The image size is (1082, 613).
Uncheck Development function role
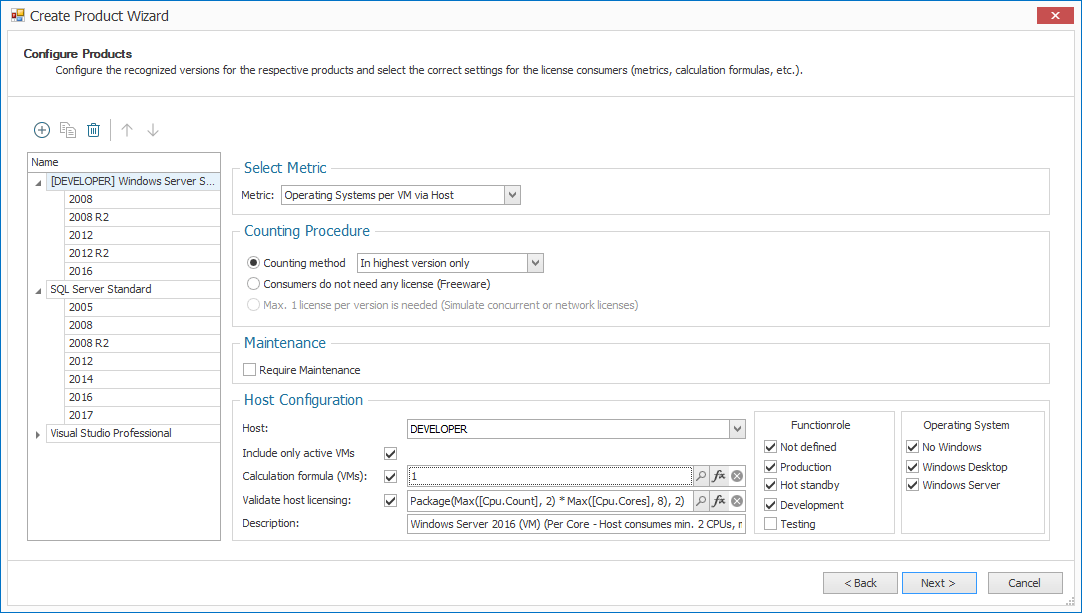(x=771, y=505)
